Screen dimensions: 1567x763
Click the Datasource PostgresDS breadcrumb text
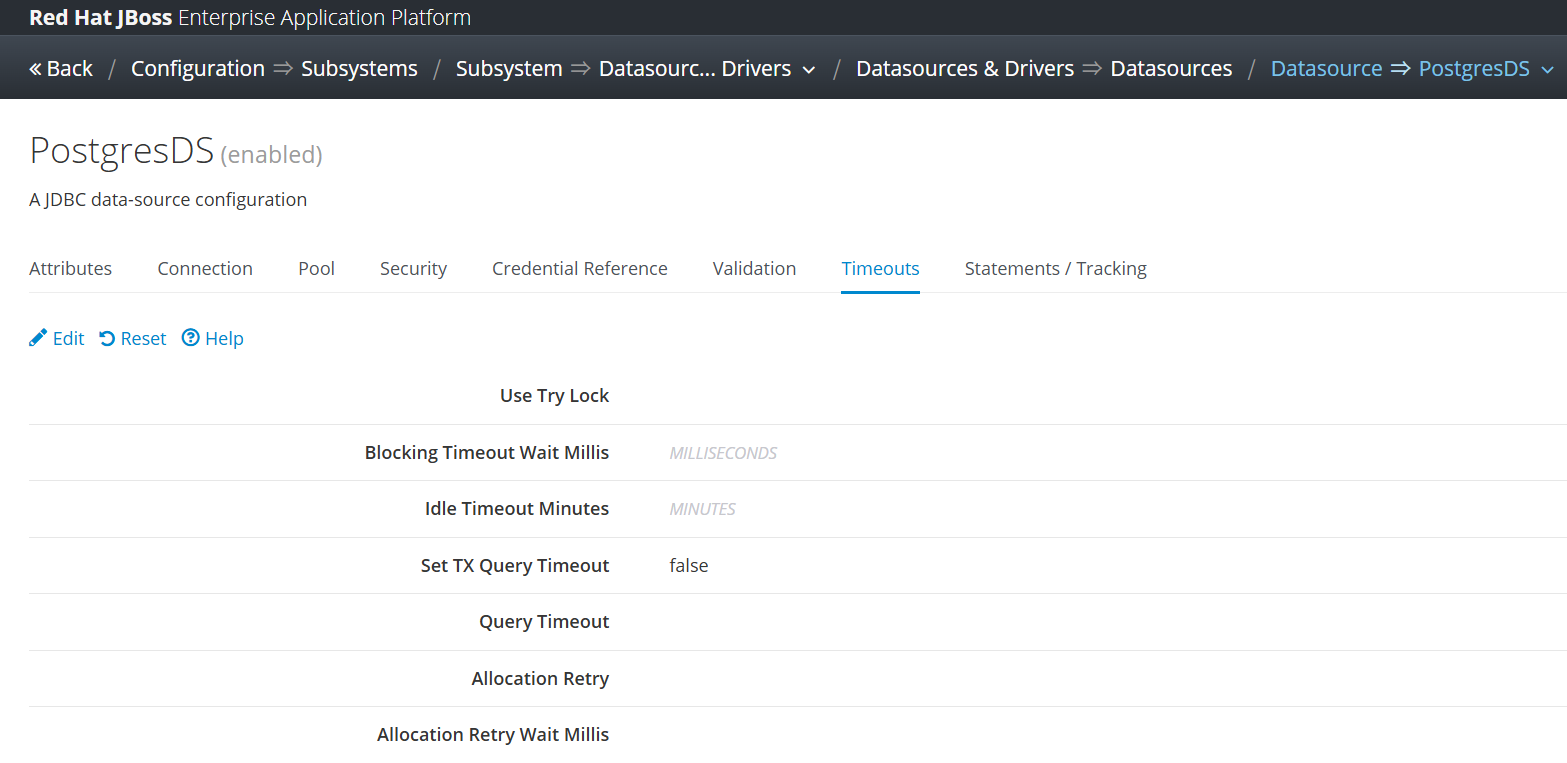tap(1400, 69)
